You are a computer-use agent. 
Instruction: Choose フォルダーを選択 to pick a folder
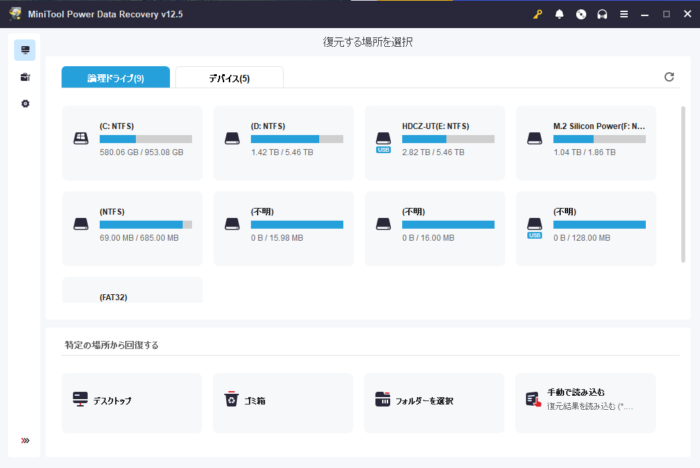(x=434, y=403)
